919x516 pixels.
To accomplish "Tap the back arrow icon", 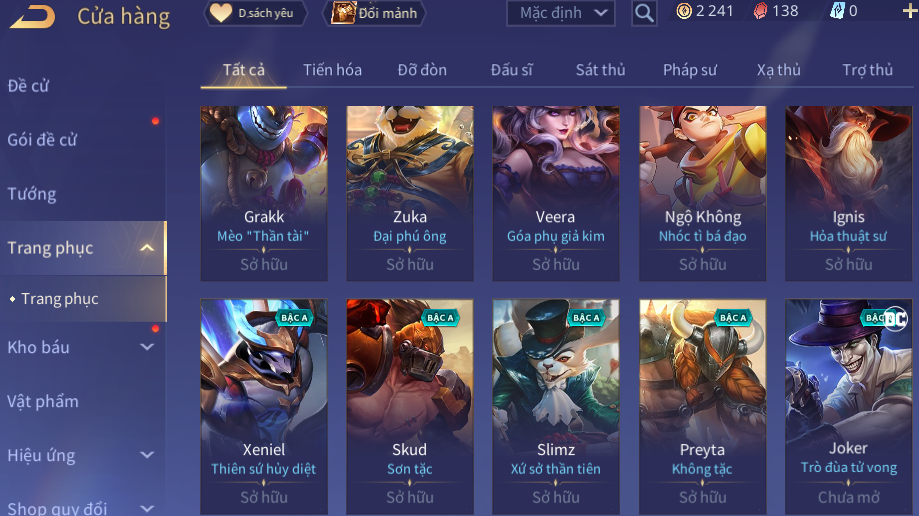I will tap(33, 16).
